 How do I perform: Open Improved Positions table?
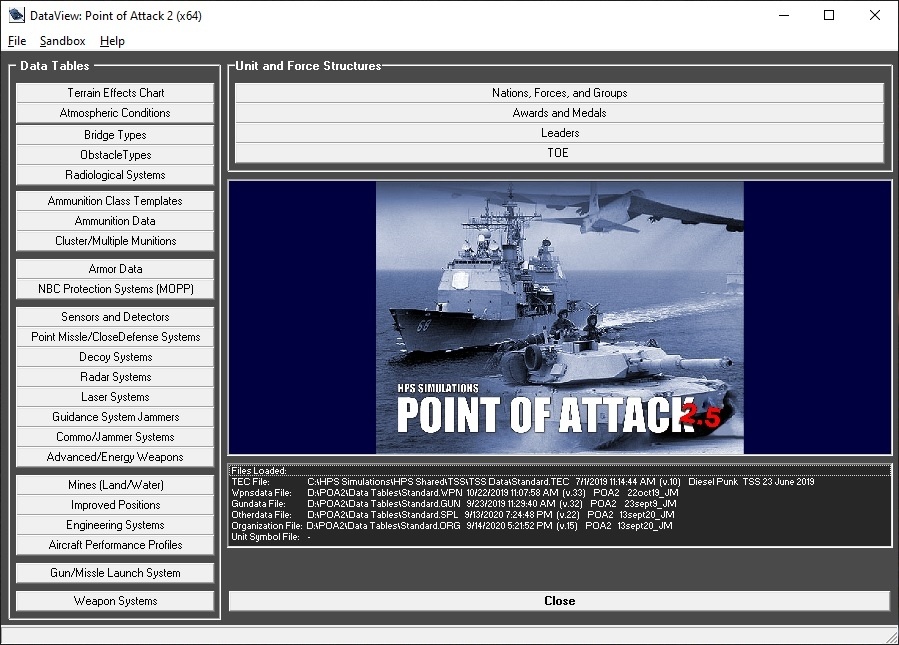[115, 505]
